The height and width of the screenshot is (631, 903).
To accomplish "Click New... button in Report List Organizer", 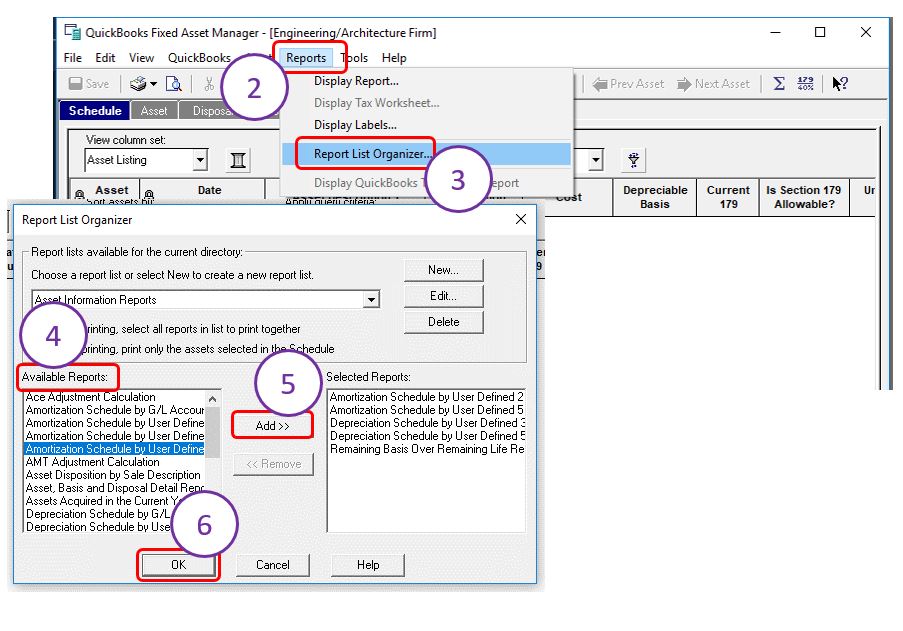I will tap(443, 269).
